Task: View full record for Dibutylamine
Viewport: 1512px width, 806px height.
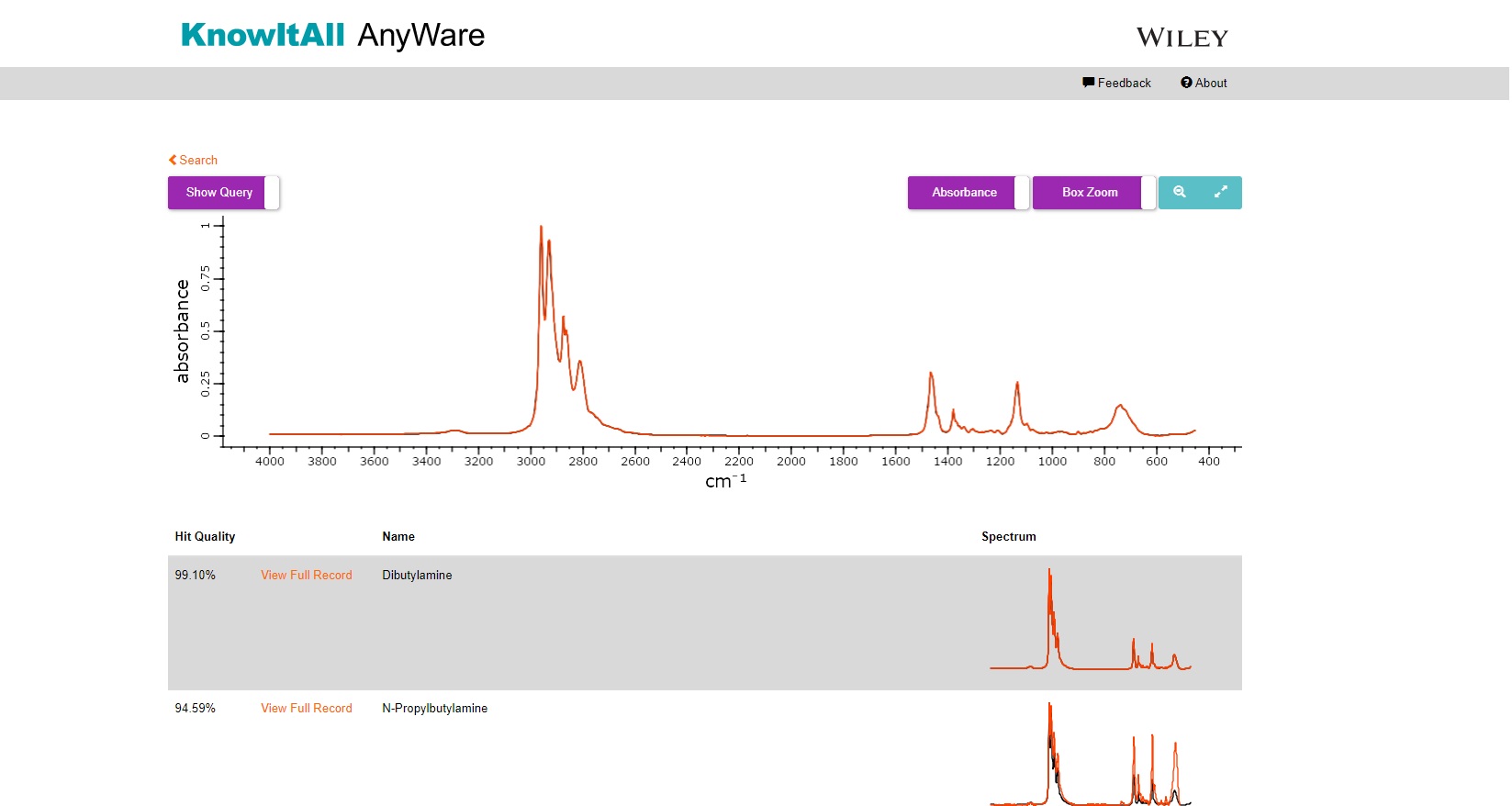Action: coord(306,575)
